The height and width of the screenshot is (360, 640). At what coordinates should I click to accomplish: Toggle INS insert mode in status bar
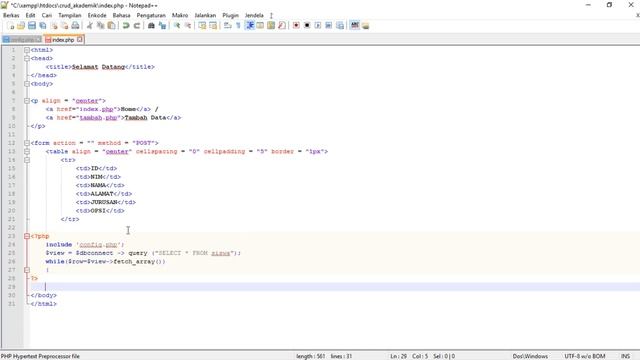[625, 356]
